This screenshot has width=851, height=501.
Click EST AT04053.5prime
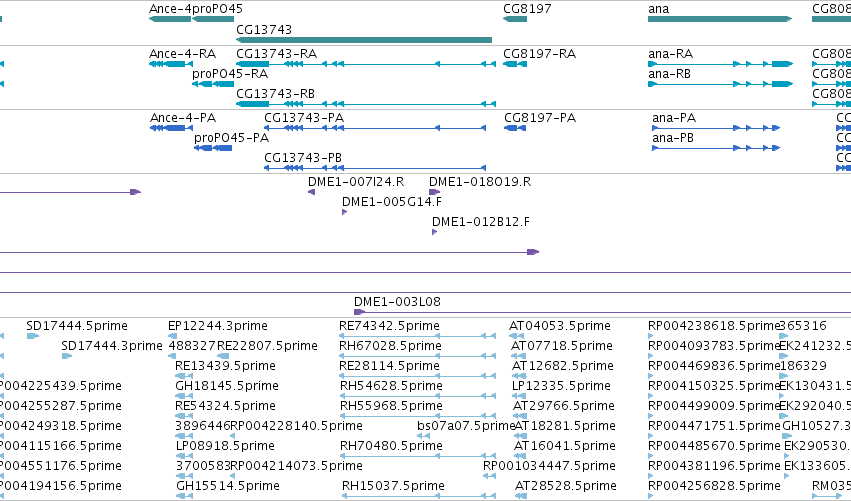pyautogui.click(x=516, y=336)
